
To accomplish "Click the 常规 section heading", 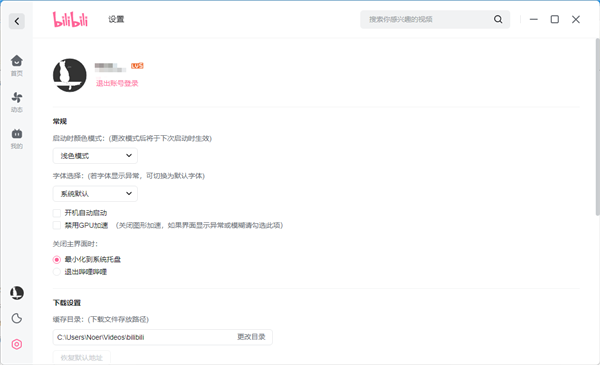I will tap(60, 121).
